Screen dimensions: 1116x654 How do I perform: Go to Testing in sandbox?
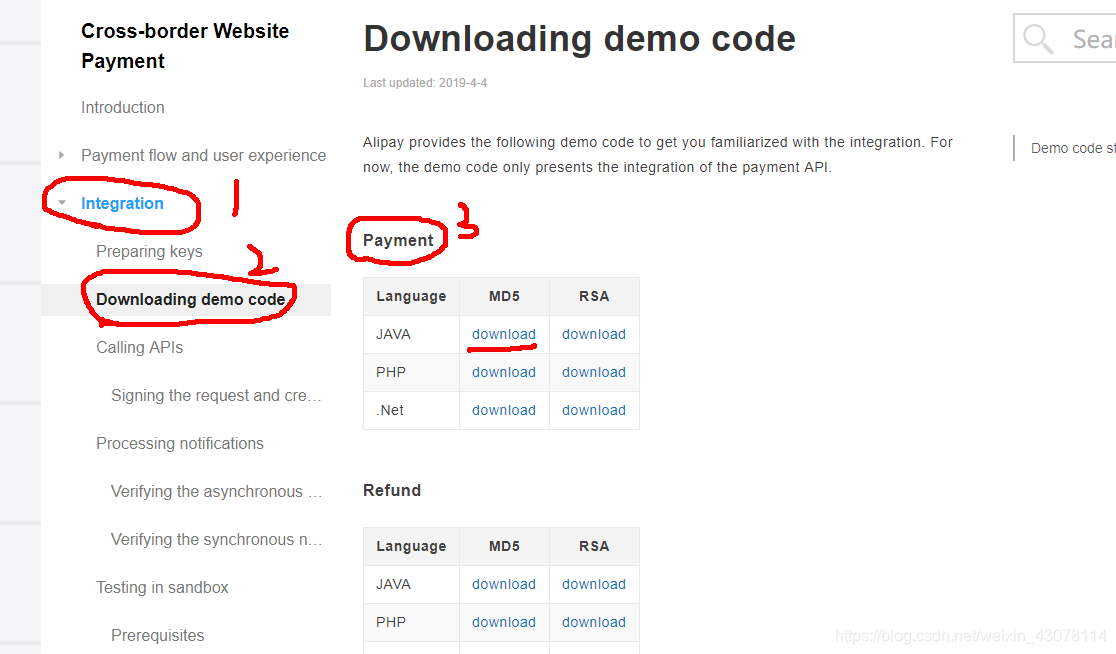tap(162, 588)
